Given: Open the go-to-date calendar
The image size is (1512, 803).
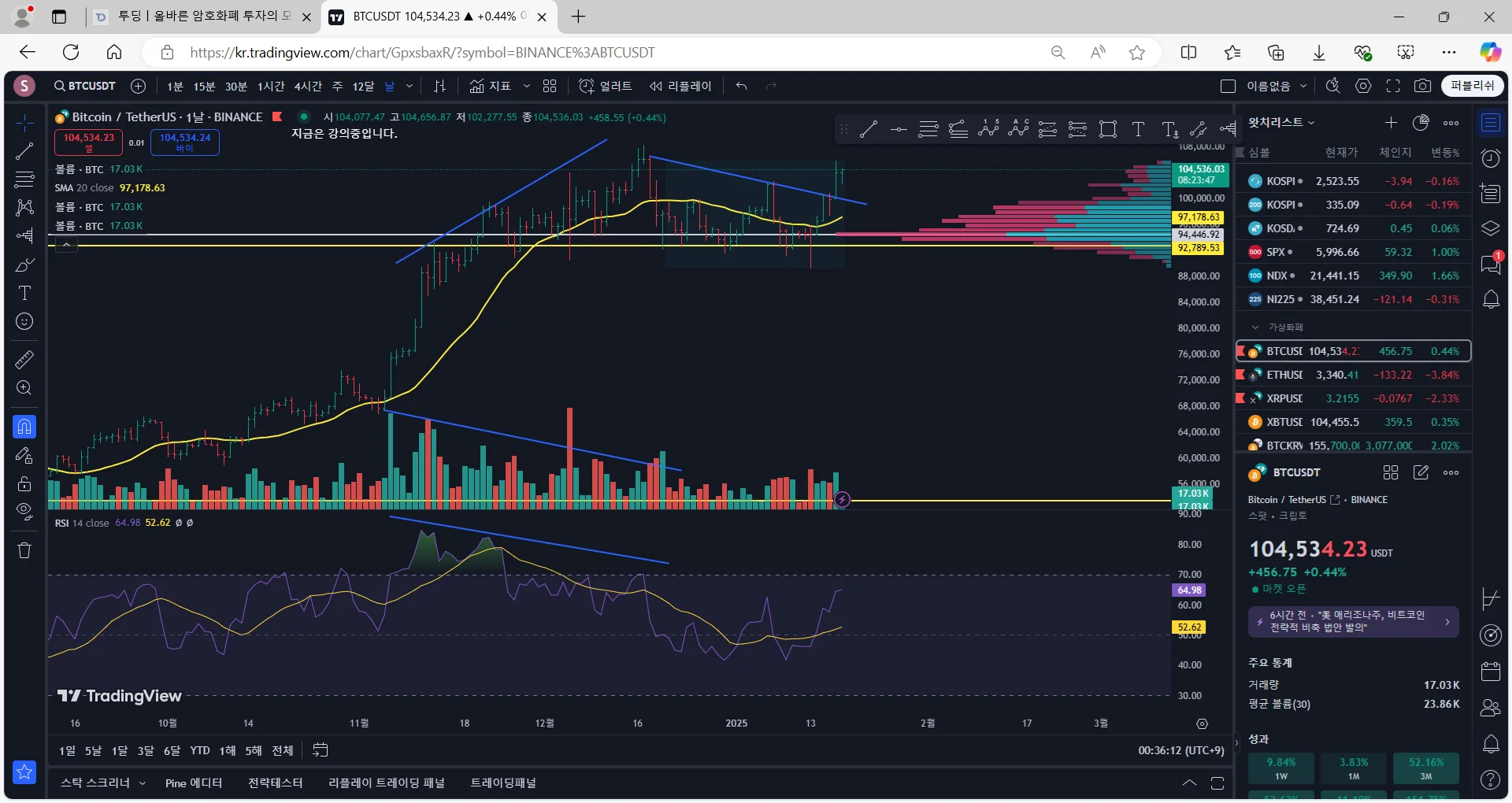Looking at the screenshot, I should pyautogui.click(x=320, y=751).
